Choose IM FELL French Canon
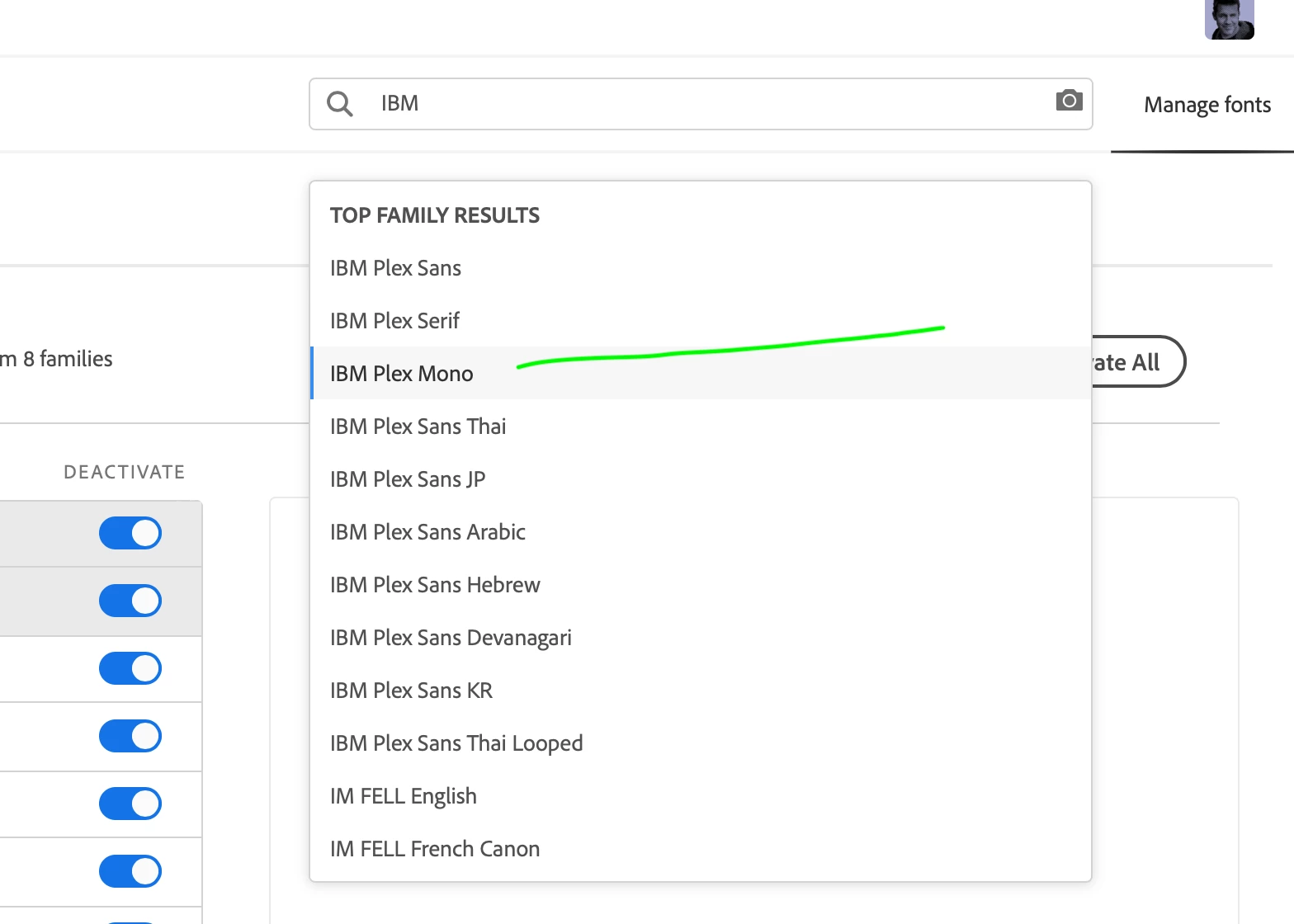 point(701,848)
